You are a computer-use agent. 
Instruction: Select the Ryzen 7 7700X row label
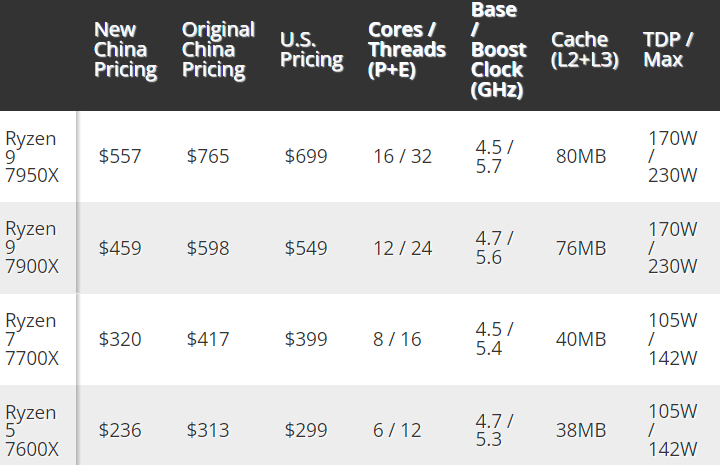(31, 339)
